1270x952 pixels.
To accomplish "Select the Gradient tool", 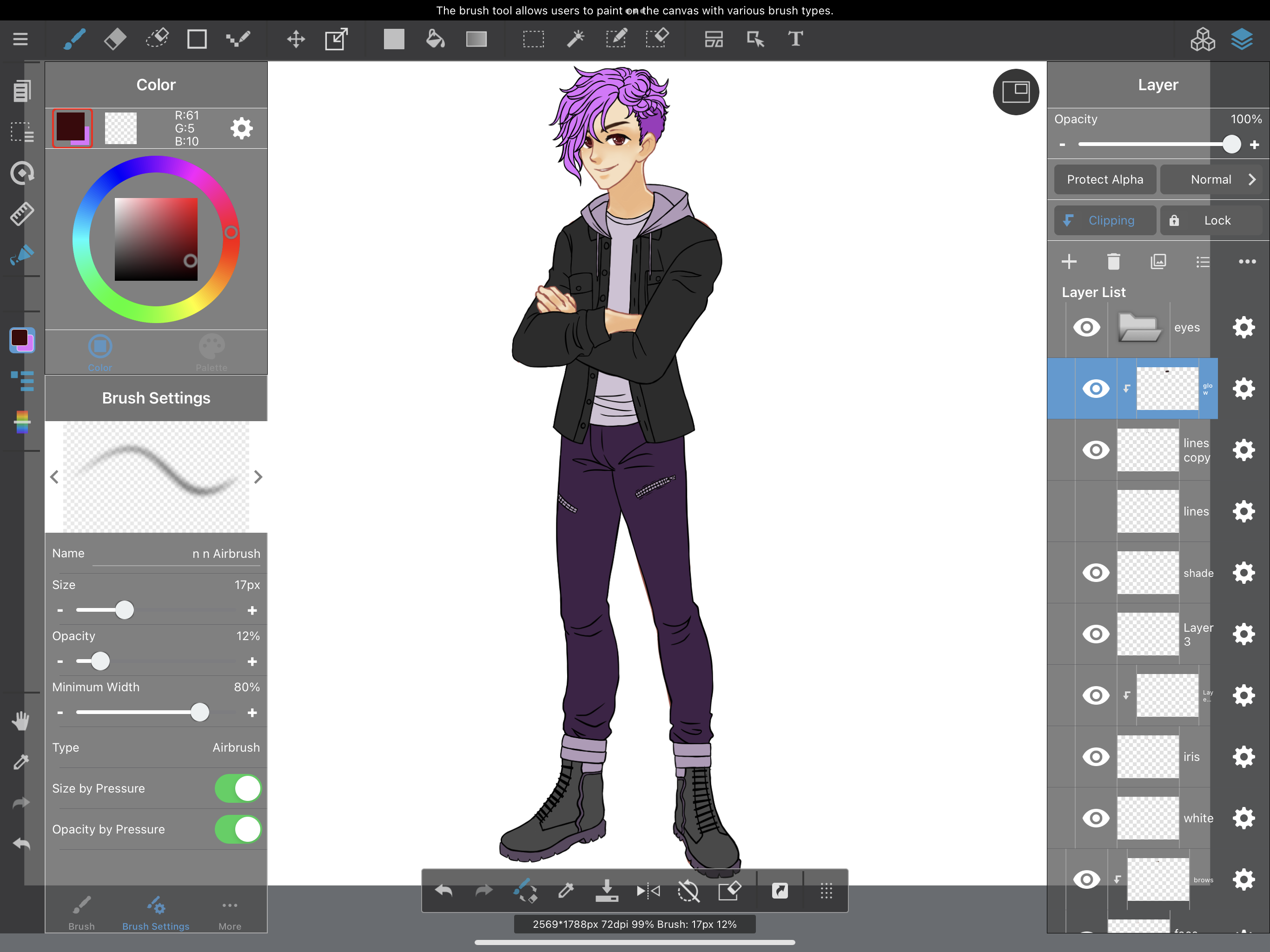I will click(476, 39).
